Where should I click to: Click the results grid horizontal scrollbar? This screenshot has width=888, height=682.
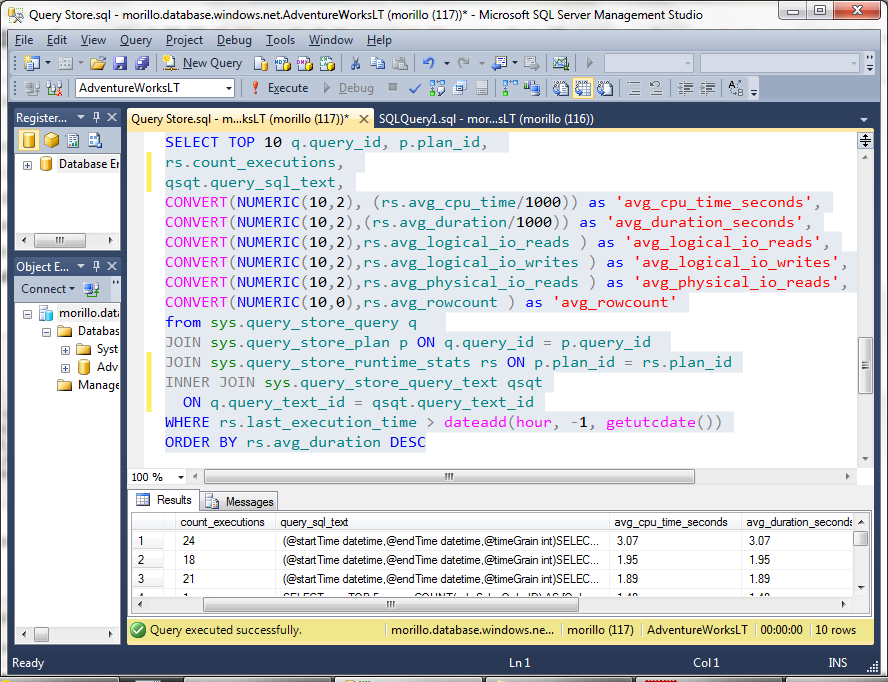coord(391,604)
